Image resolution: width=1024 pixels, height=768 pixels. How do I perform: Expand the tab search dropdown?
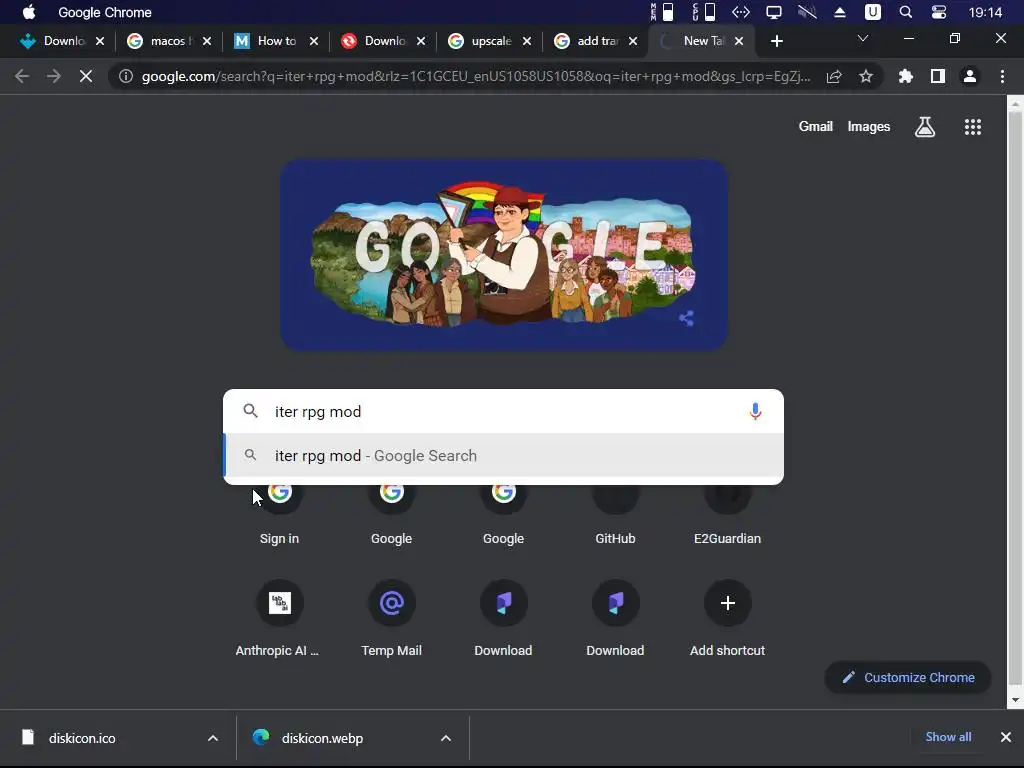(x=863, y=39)
